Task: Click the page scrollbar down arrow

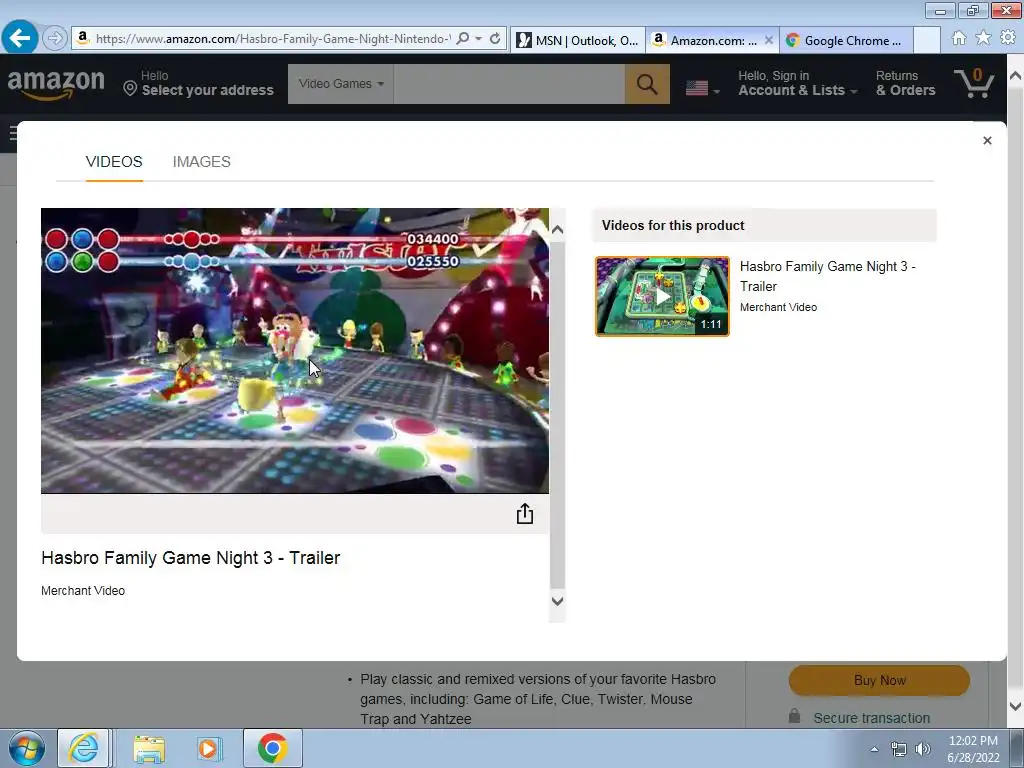Action: (1015, 707)
